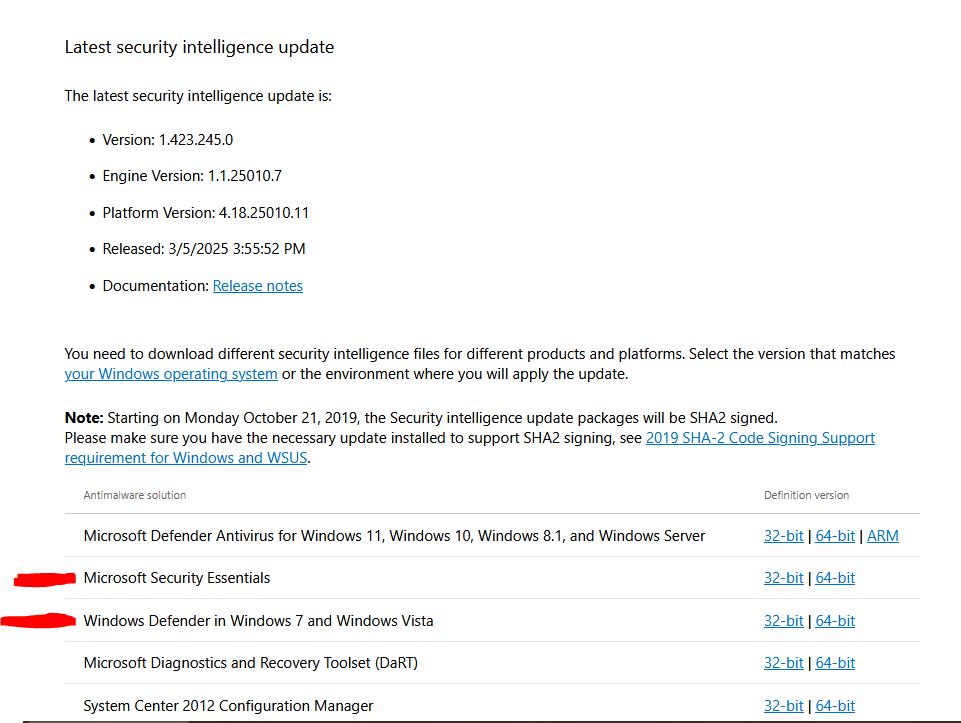
Task: Click 64-bit link for Diagnostics and Recovery Toolset
Action: coord(835,663)
